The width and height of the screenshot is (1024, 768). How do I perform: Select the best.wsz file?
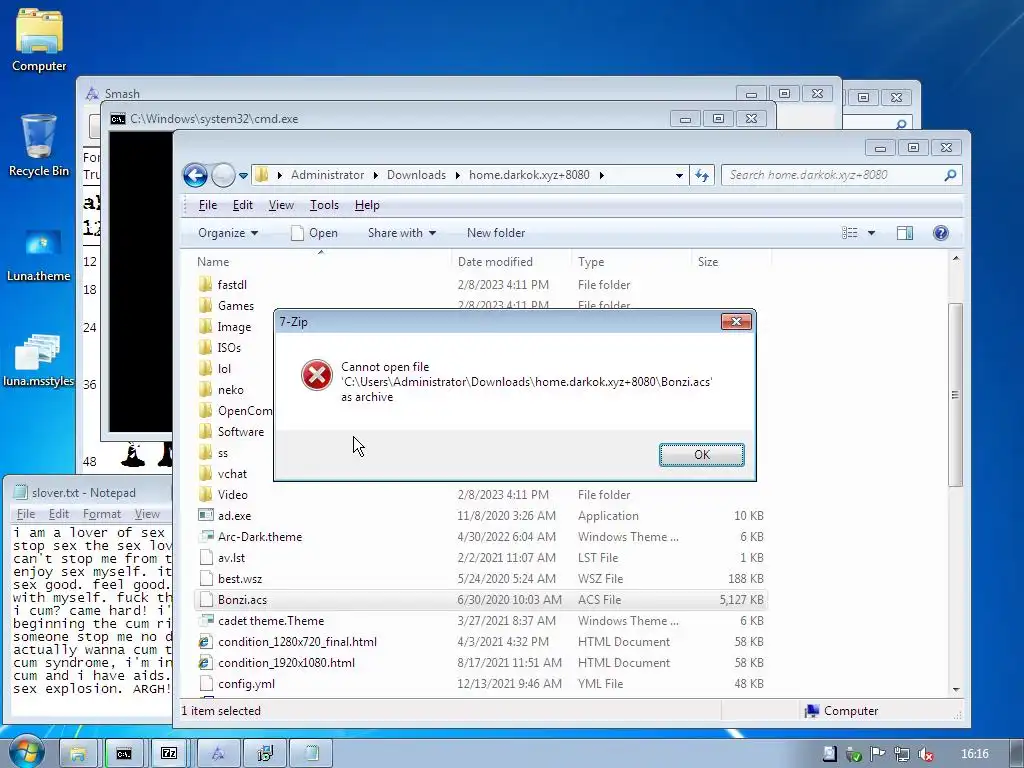[481, 579]
